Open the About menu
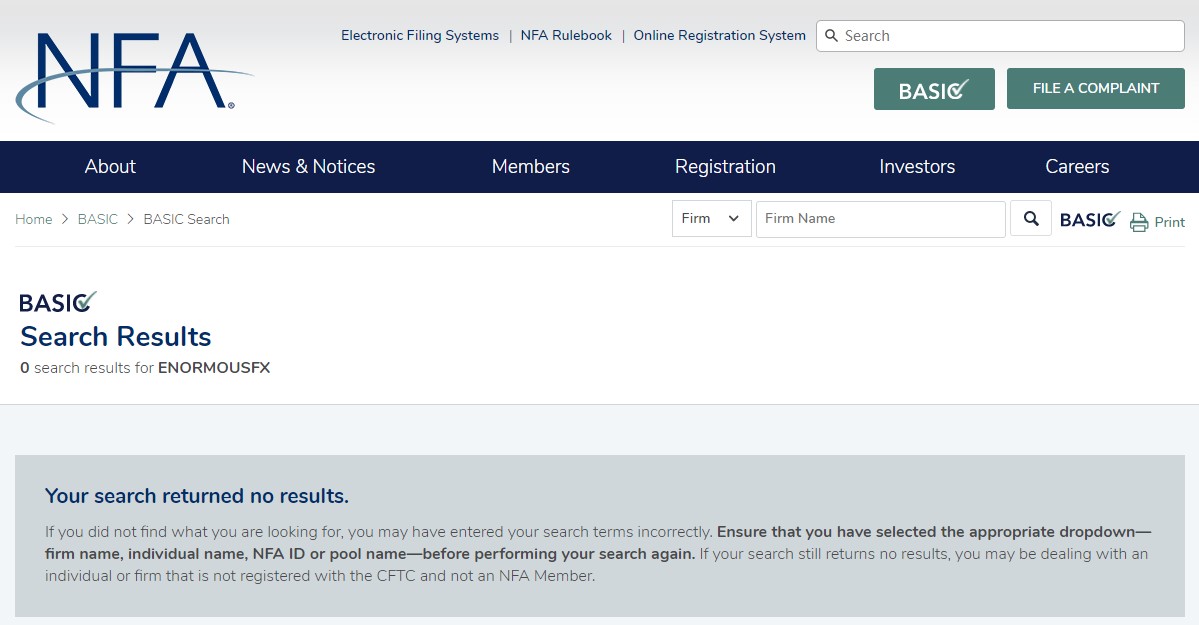The image size is (1199, 625). coord(110,167)
